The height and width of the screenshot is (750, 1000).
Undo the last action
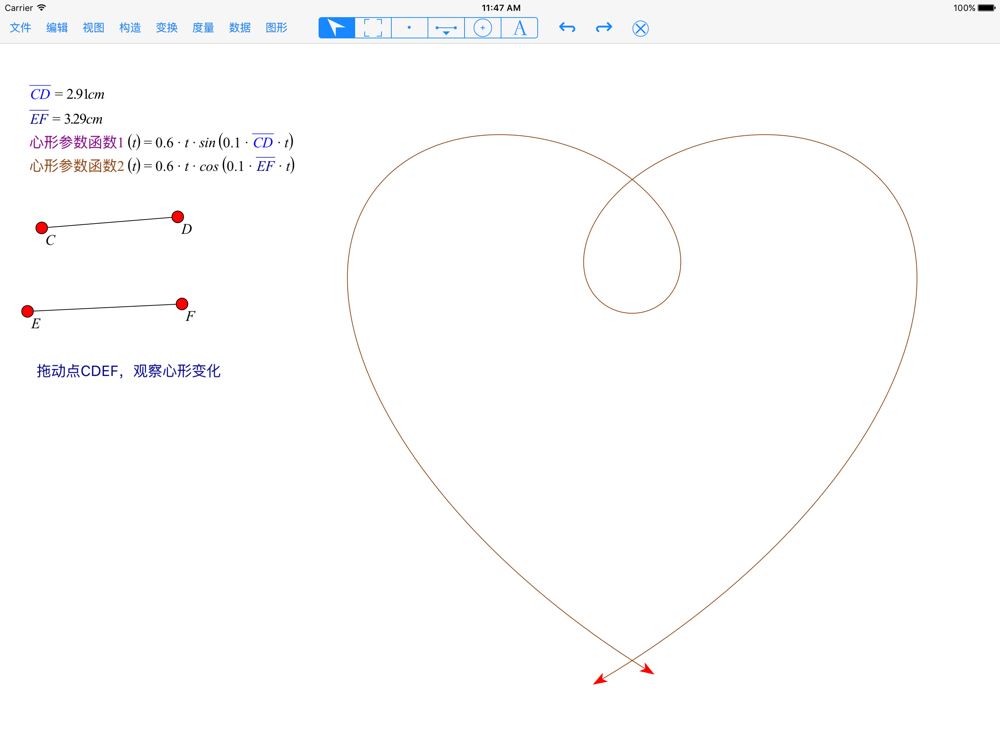(567, 28)
